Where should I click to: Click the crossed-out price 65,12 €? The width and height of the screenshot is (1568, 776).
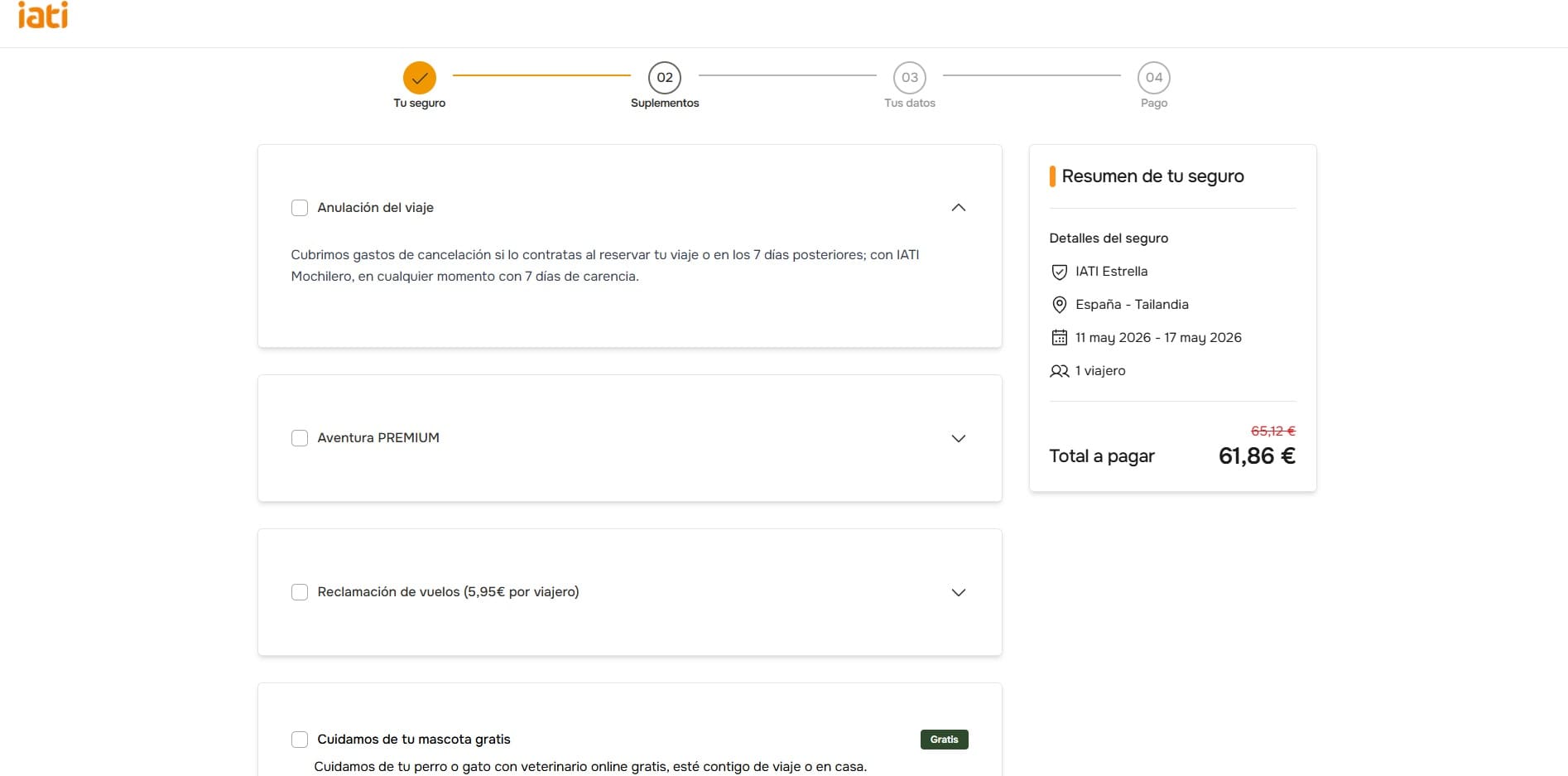[x=1273, y=431]
